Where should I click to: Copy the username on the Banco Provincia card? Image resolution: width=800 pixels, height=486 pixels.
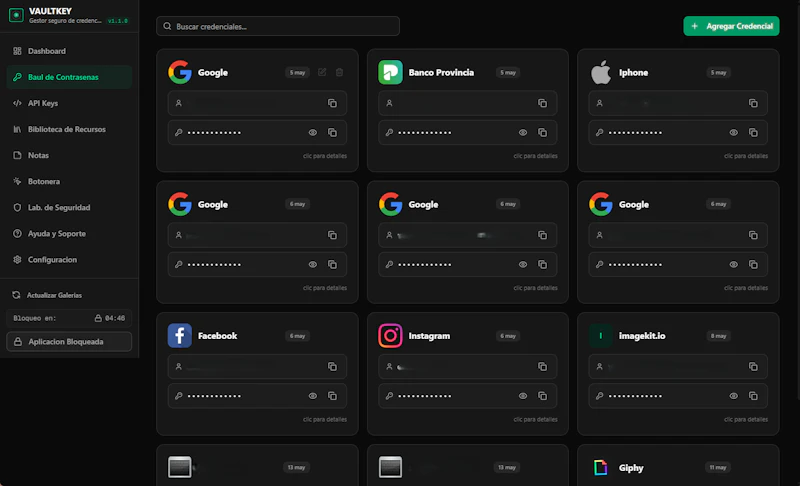[542, 104]
